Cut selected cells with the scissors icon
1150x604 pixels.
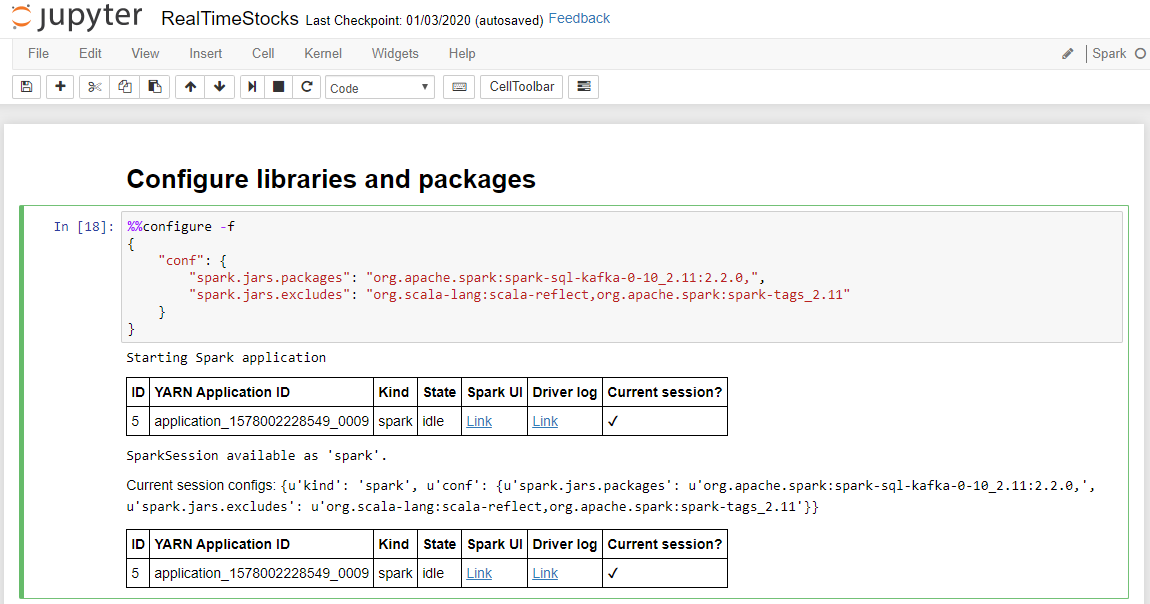[94, 86]
